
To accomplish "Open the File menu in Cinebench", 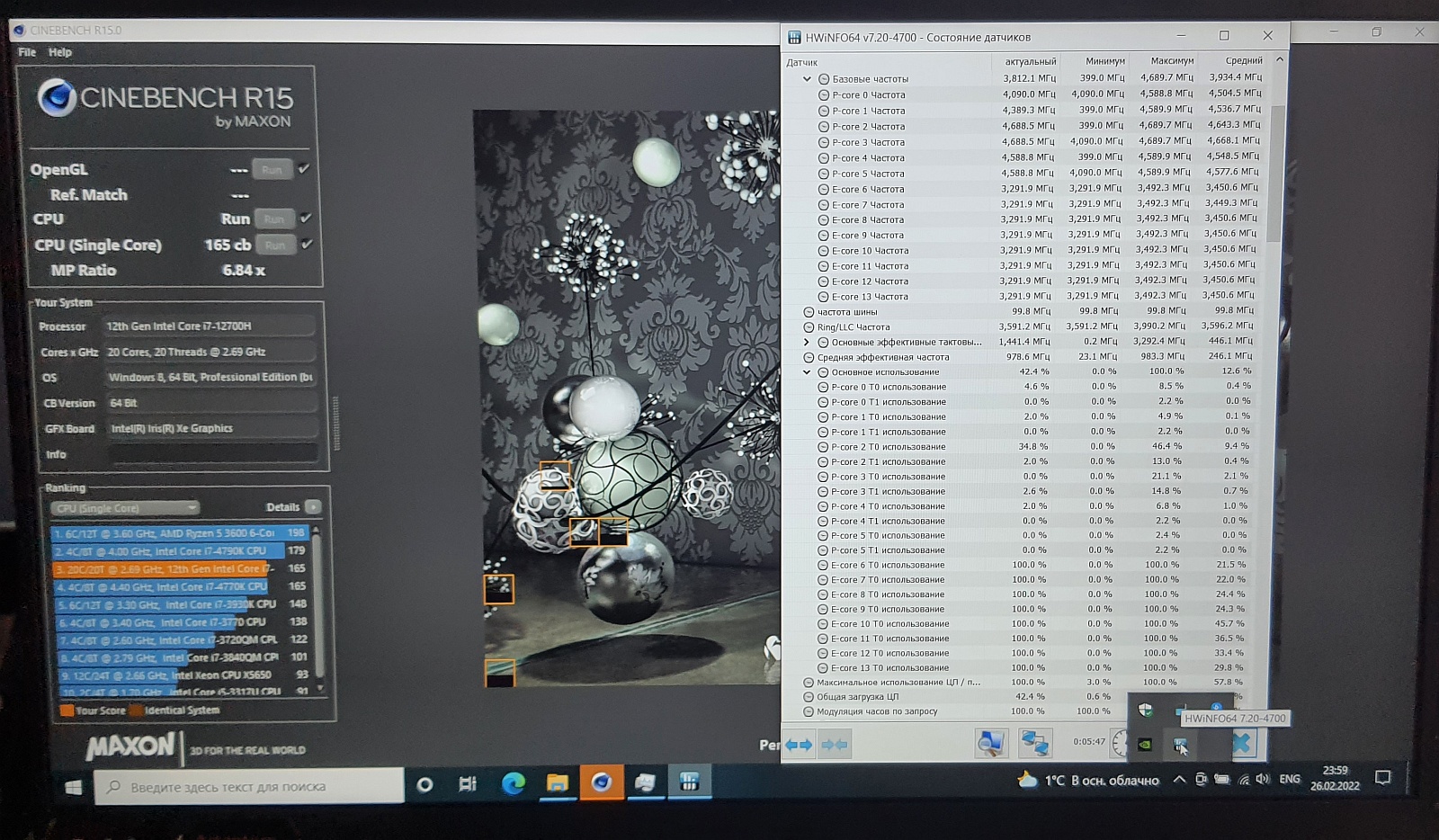I will point(27,52).
